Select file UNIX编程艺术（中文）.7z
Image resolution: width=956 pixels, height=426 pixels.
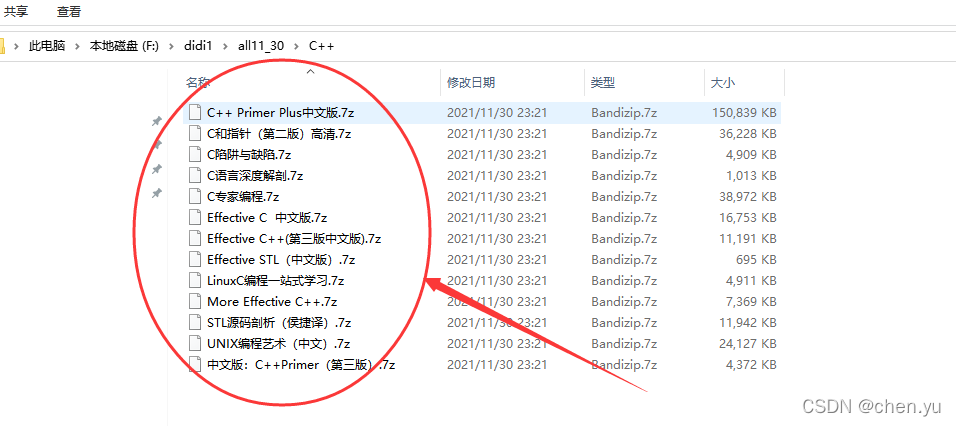tap(279, 344)
